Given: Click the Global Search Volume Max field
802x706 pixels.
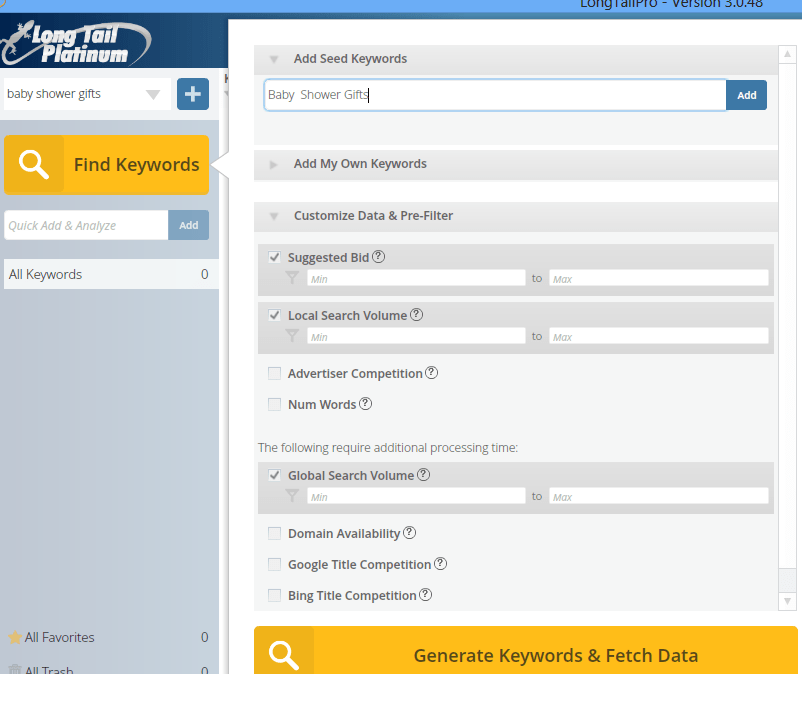Looking at the screenshot, I should point(659,496).
